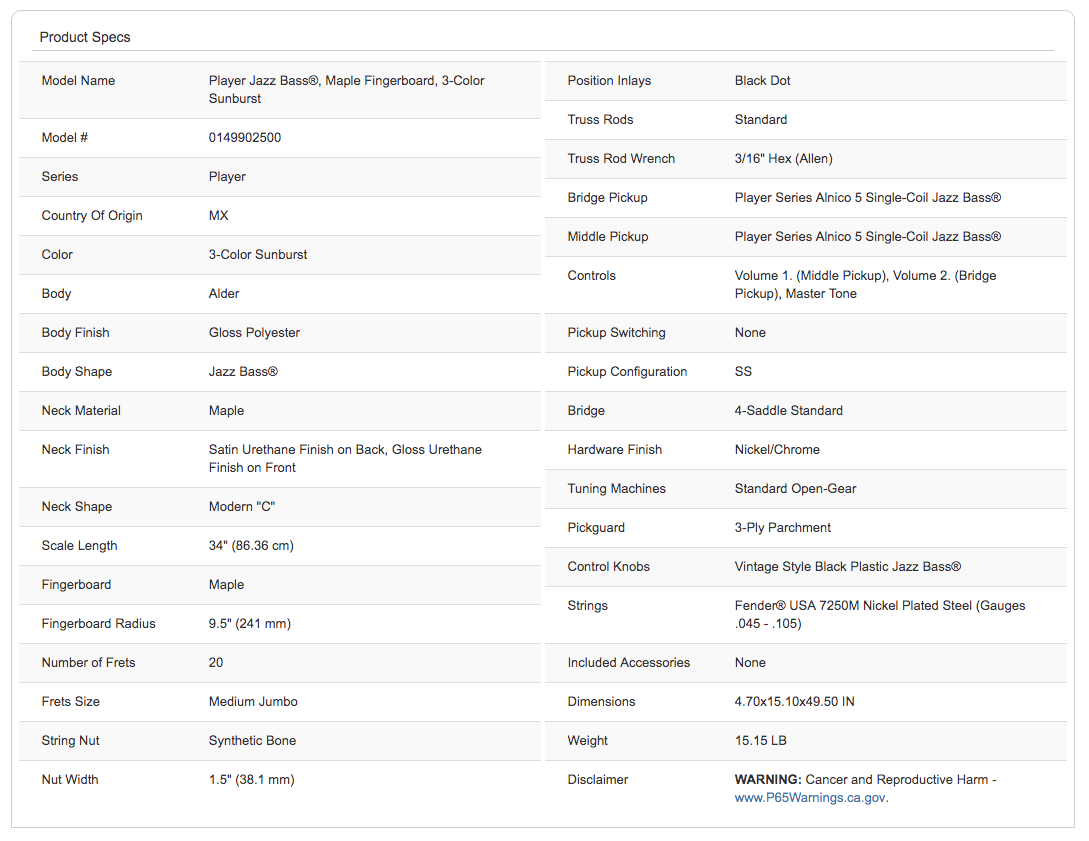Screen dimensions: 1089x841
Task: Click the Black Dot position inlays value
Action: pos(763,81)
